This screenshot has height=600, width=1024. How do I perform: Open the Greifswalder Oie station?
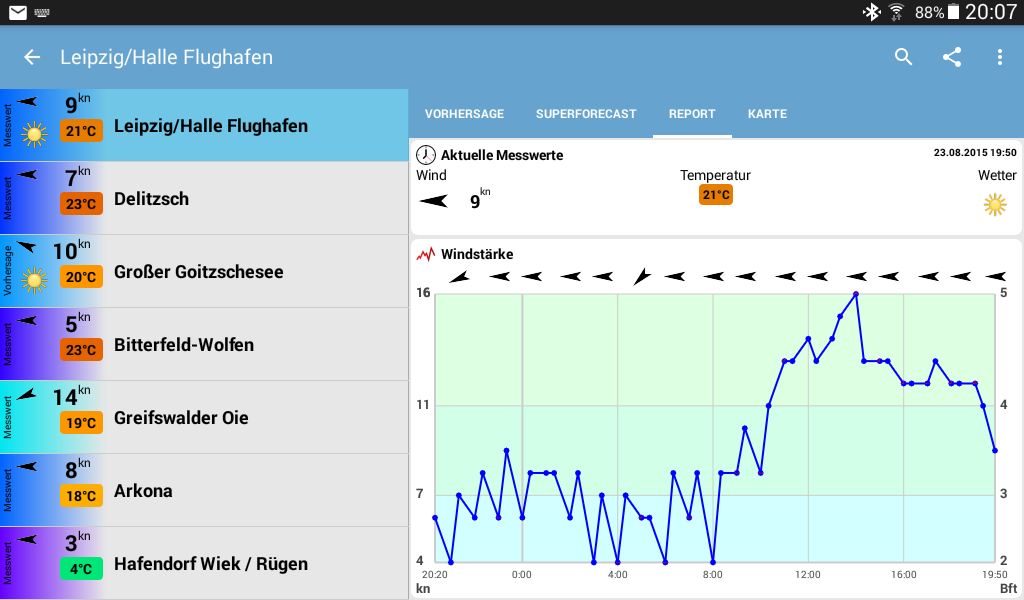[x=204, y=418]
